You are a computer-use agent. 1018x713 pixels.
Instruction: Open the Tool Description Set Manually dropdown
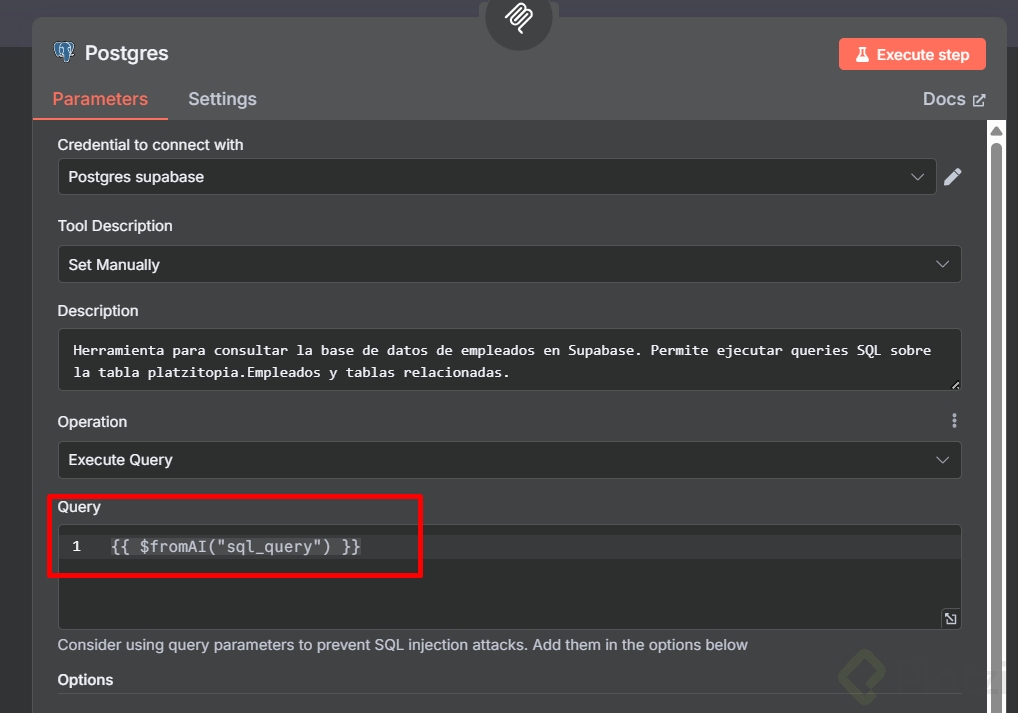(x=510, y=264)
